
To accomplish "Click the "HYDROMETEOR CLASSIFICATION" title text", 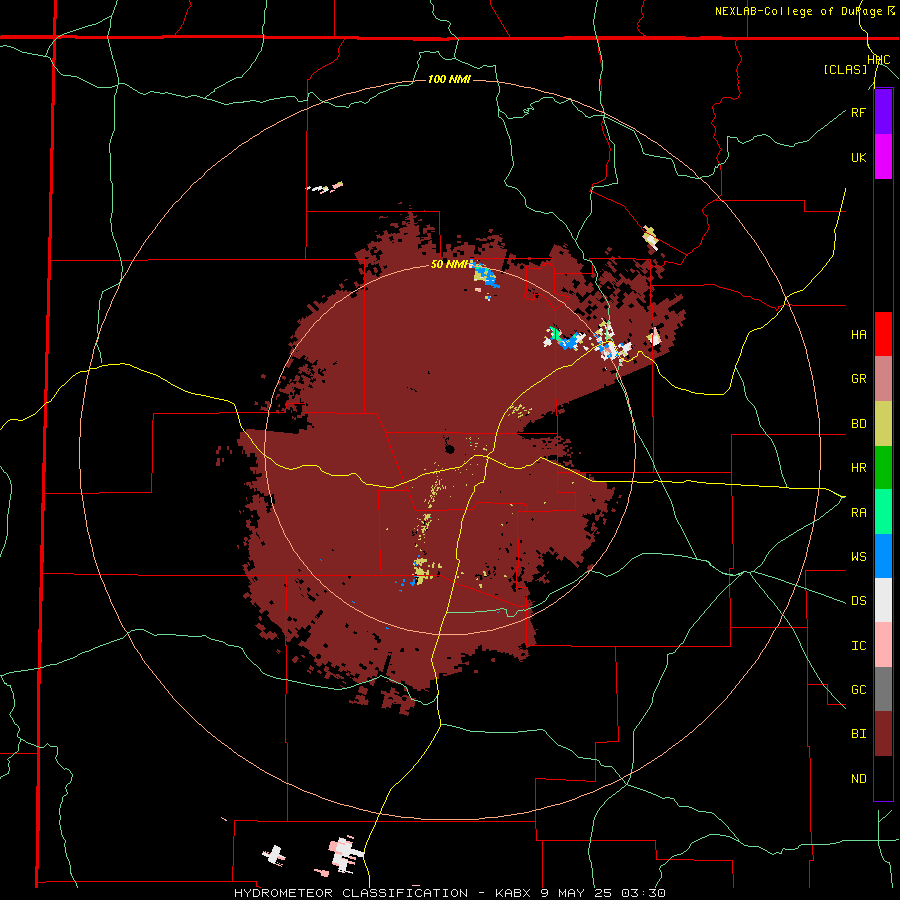I will [351, 893].
